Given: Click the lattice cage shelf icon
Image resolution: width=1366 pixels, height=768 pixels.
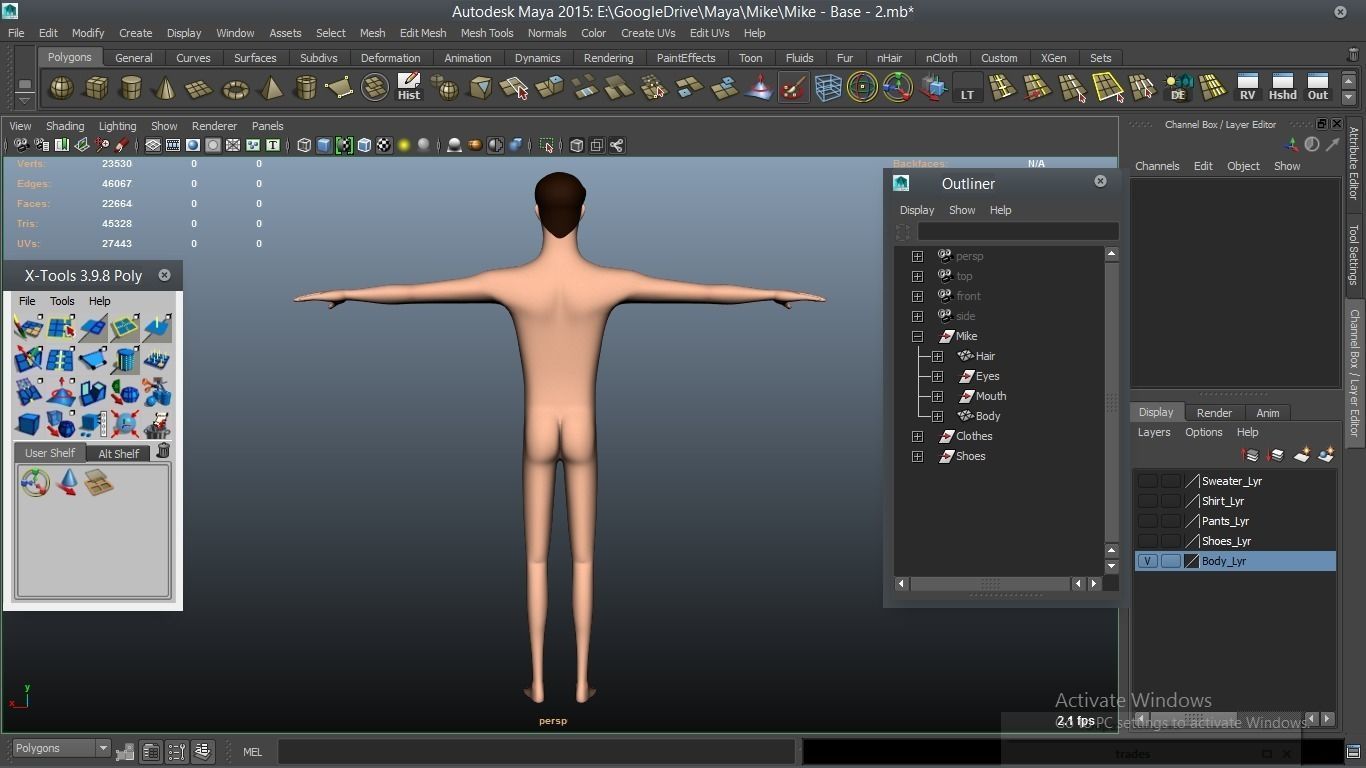Looking at the screenshot, I should coord(828,88).
